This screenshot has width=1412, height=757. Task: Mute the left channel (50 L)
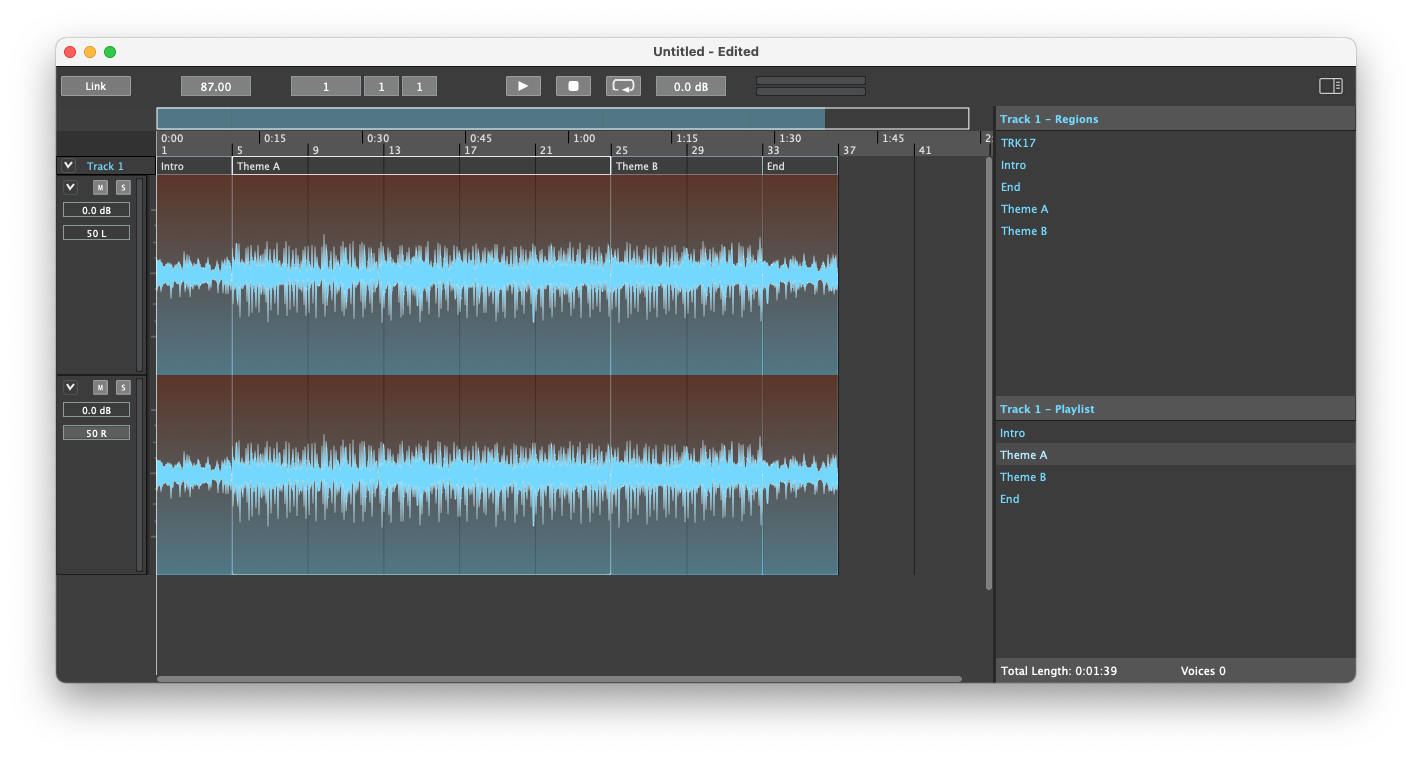pos(100,188)
